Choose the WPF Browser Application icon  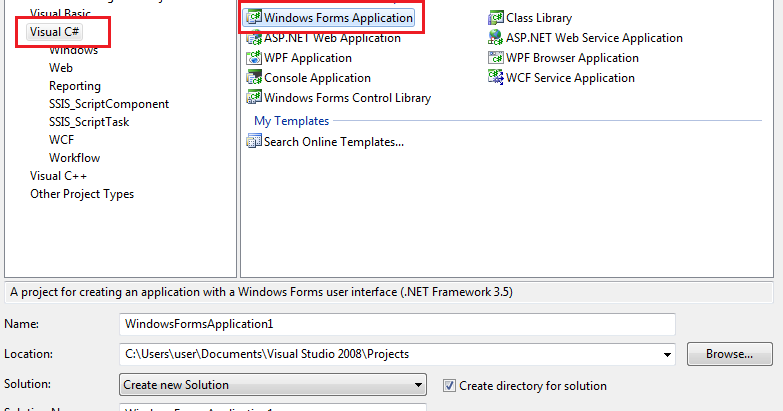[496, 57]
